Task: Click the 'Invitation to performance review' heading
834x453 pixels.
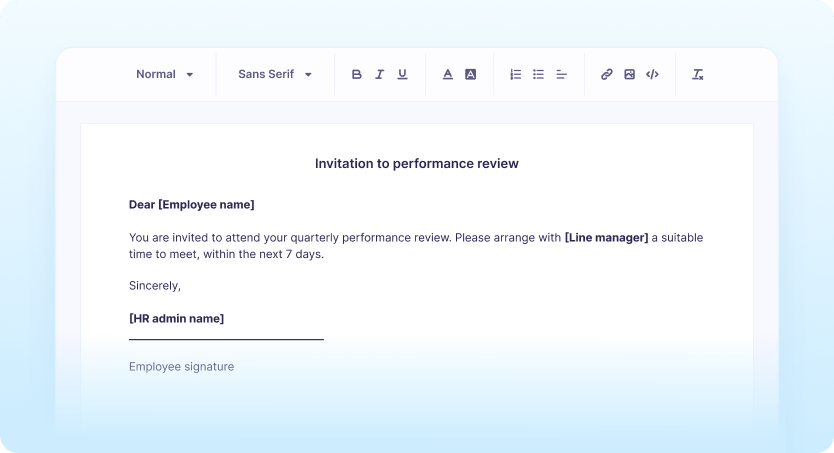Action: click(417, 163)
